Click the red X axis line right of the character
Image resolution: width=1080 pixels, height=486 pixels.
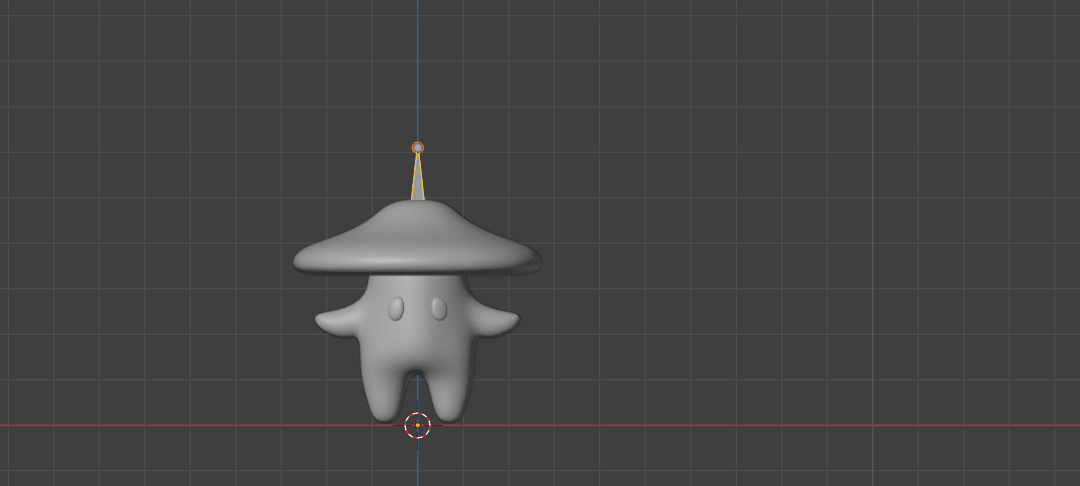click(750, 425)
